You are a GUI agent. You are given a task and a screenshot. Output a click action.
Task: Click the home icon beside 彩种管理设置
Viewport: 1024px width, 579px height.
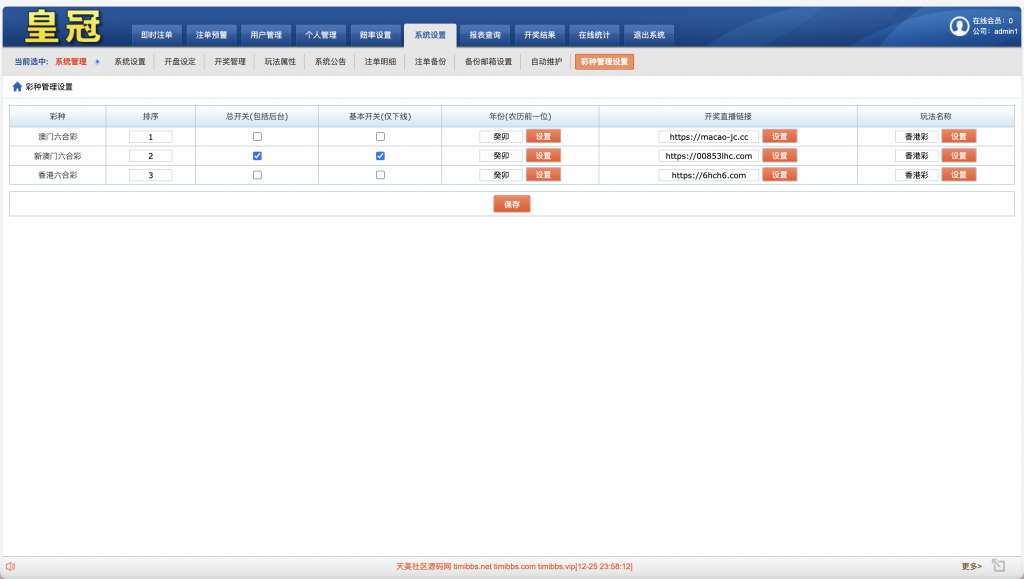click(17, 87)
